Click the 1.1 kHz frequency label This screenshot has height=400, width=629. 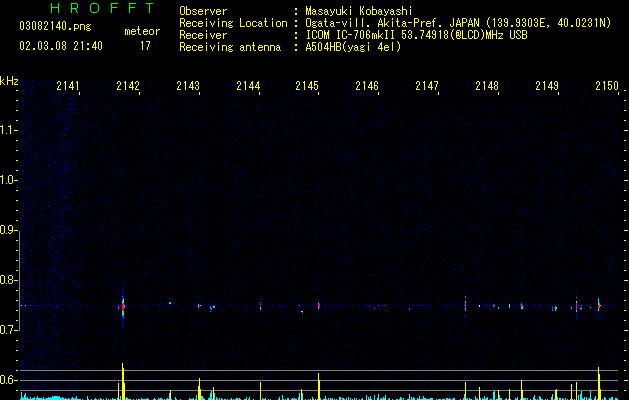(8, 130)
